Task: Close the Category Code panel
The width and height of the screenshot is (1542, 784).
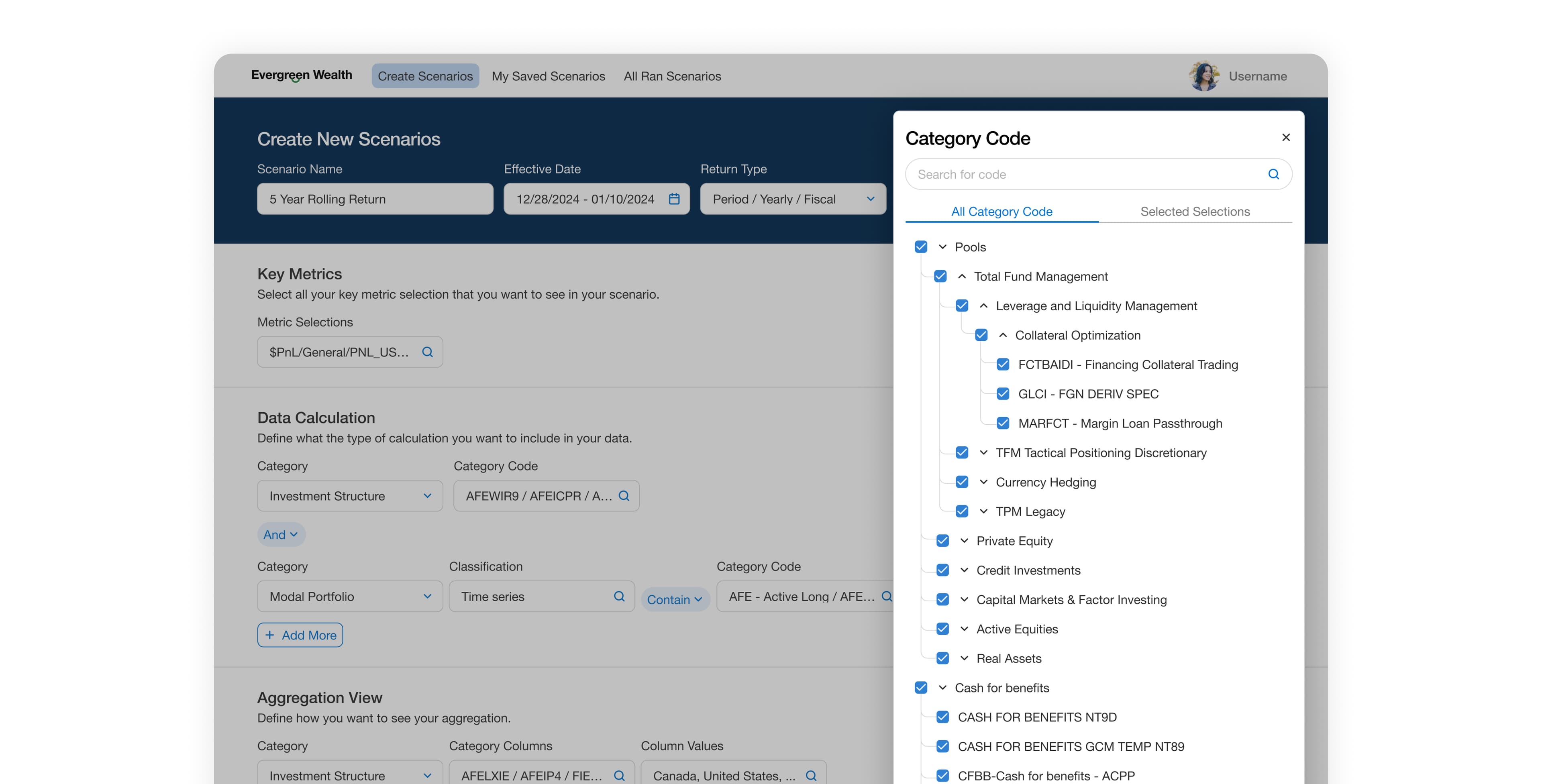Action: (x=1286, y=137)
